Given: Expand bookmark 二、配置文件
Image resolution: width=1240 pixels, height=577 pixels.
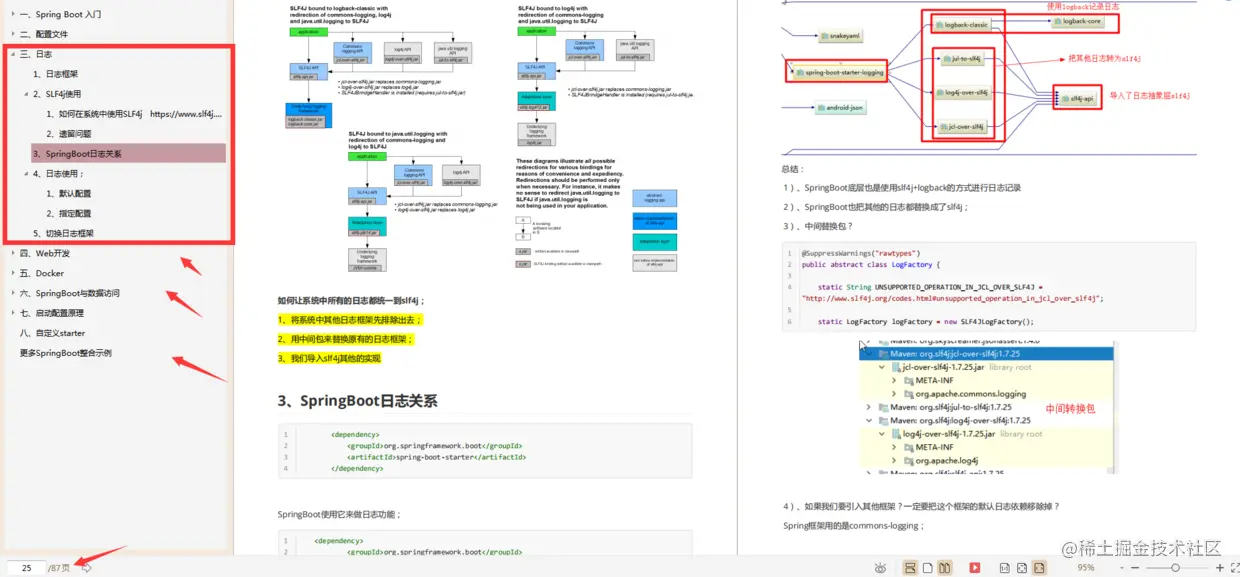Looking at the screenshot, I should tap(11, 34).
